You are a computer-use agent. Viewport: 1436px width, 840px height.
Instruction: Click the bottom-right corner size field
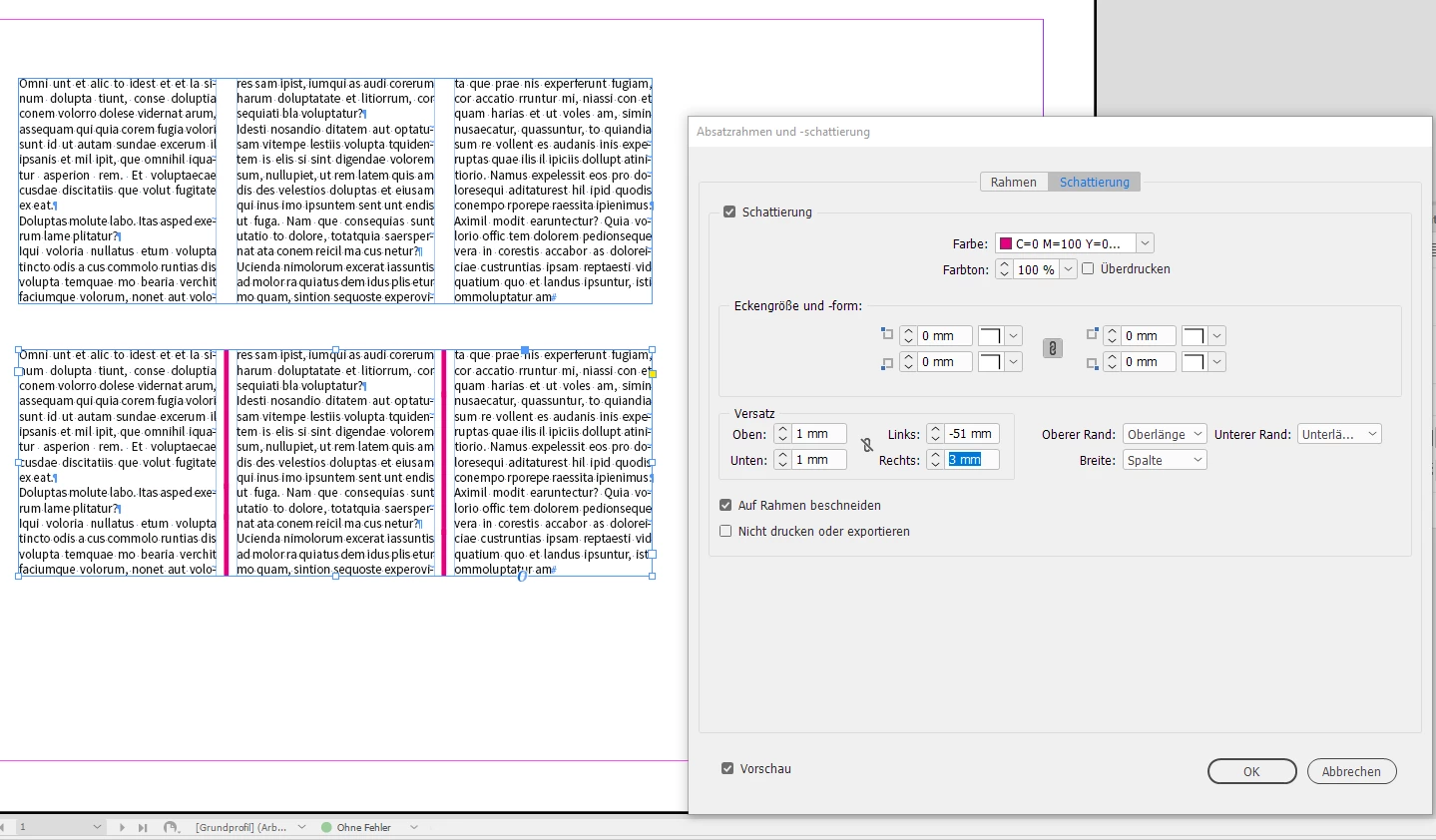pyautogui.click(x=1149, y=362)
